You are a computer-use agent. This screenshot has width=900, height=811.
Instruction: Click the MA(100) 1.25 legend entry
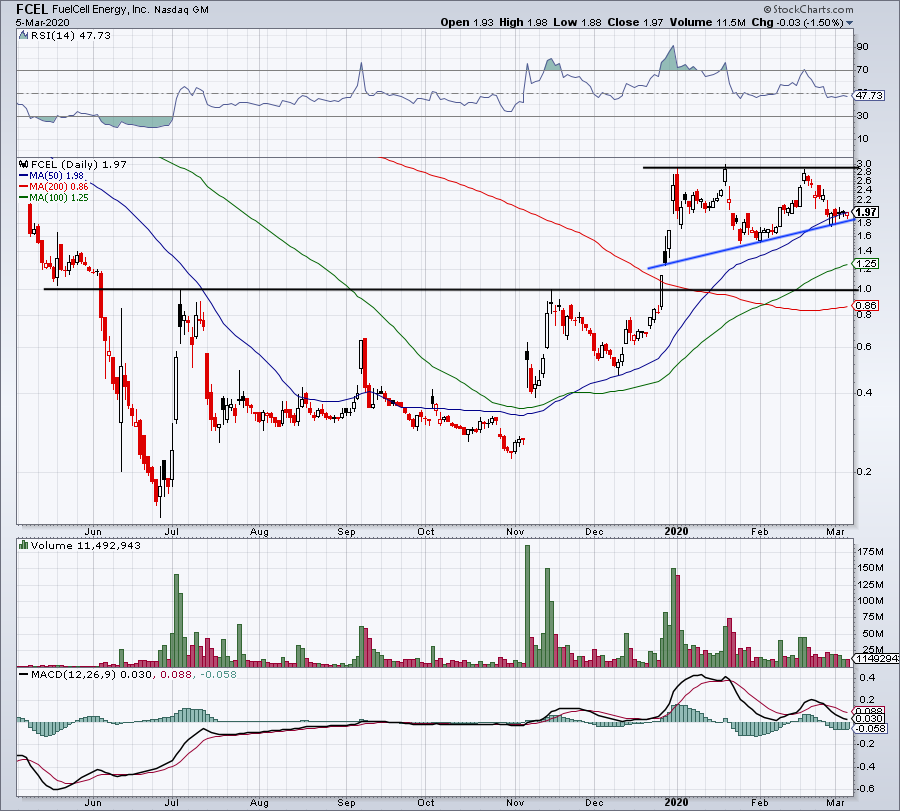tap(54, 197)
